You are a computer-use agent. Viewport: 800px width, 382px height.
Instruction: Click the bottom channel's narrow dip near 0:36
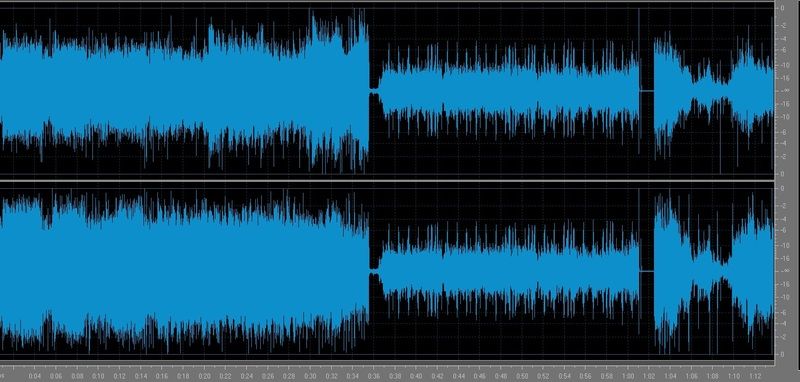click(x=374, y=271)
